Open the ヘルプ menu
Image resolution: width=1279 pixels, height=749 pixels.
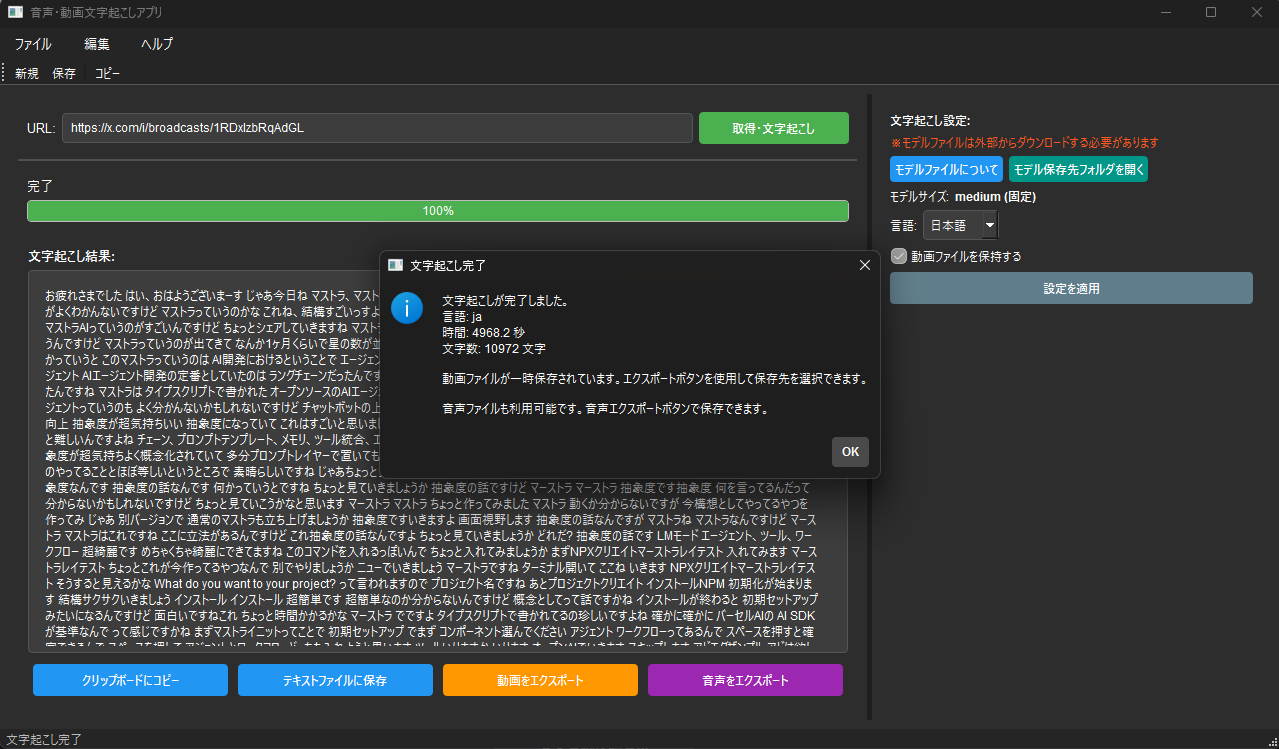point(157,44)
